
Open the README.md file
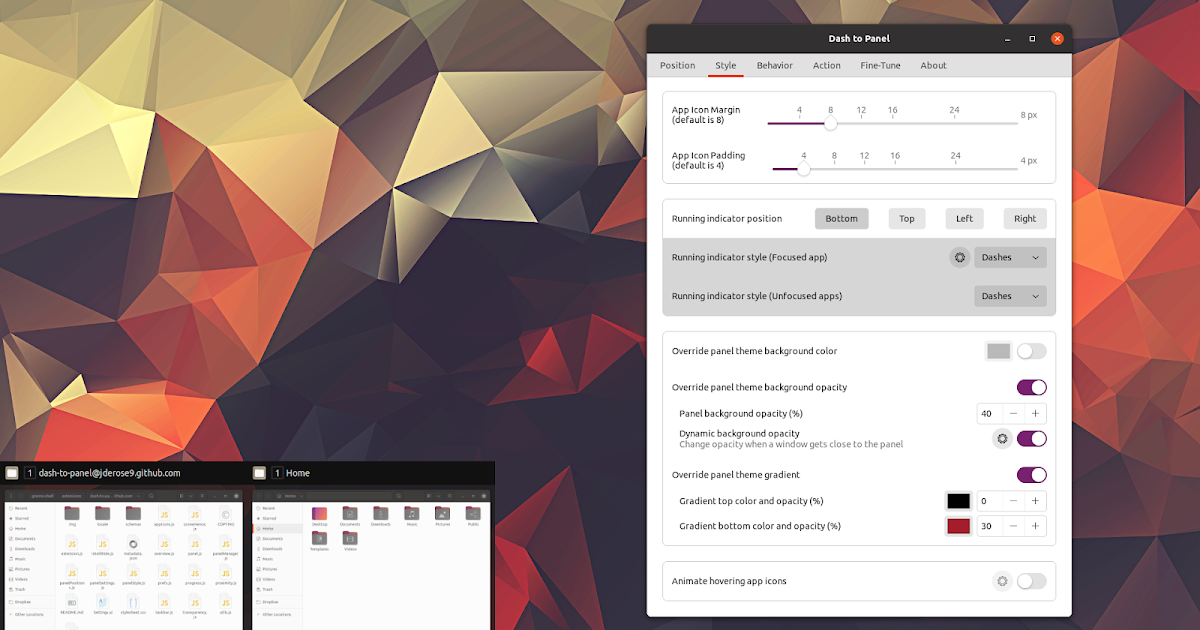point(72,602)
